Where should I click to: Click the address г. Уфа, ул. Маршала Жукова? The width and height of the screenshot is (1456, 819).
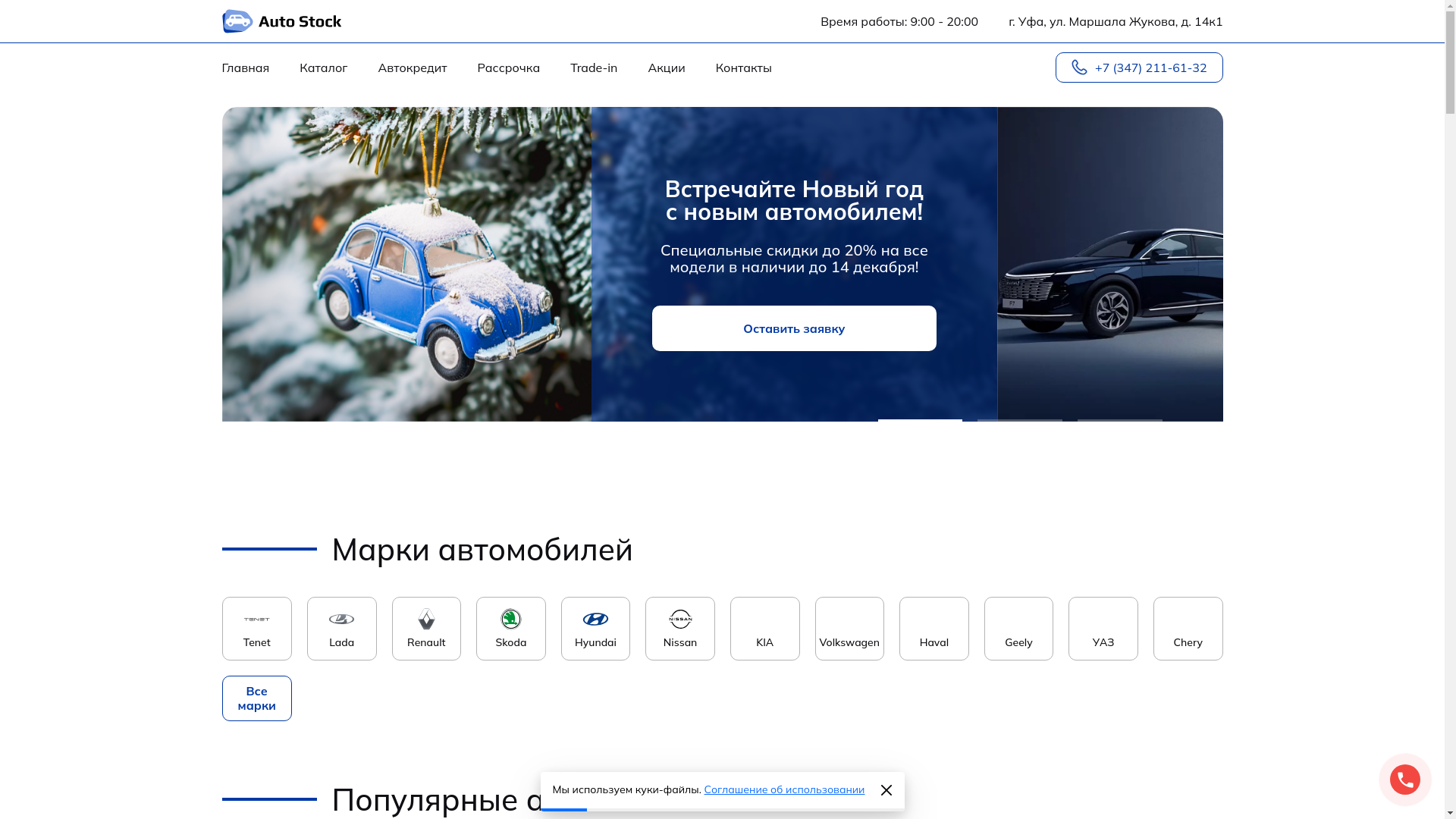click(1116, 21)
